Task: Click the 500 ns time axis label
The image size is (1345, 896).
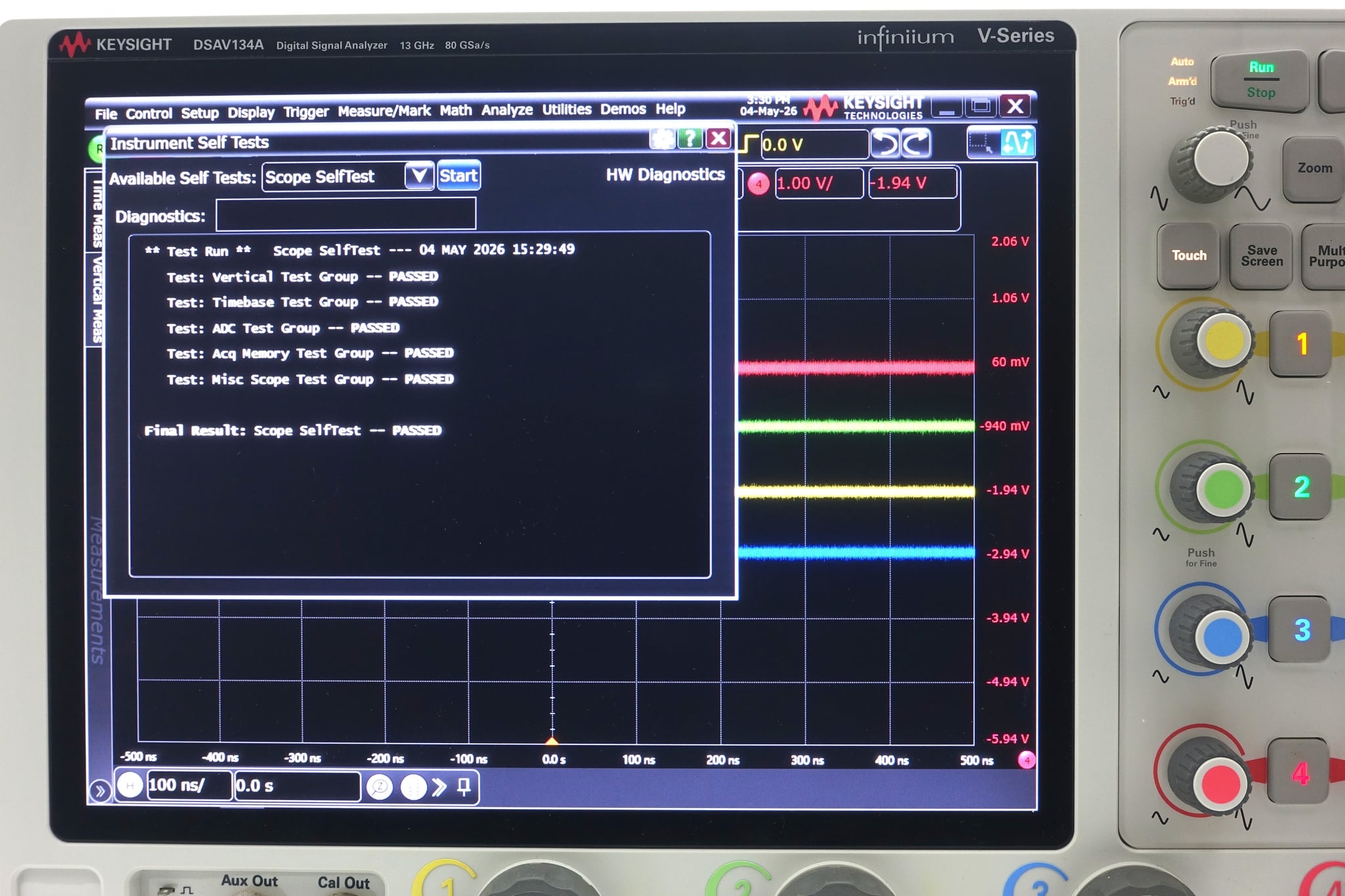Action: (977, 760)
